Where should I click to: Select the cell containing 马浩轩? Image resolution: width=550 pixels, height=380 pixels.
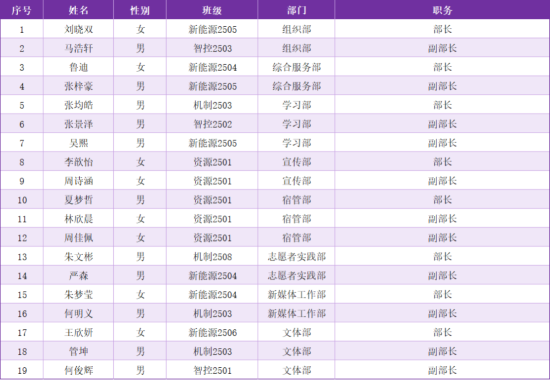click(x=79, y=48)
